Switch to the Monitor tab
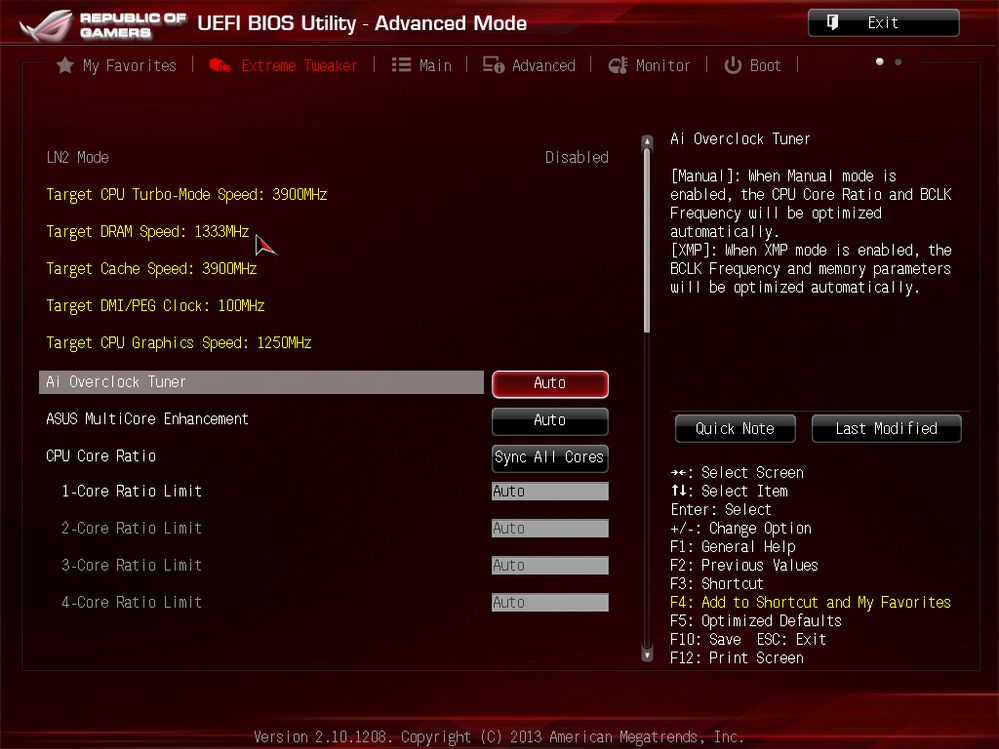 (x=662, y=65)
